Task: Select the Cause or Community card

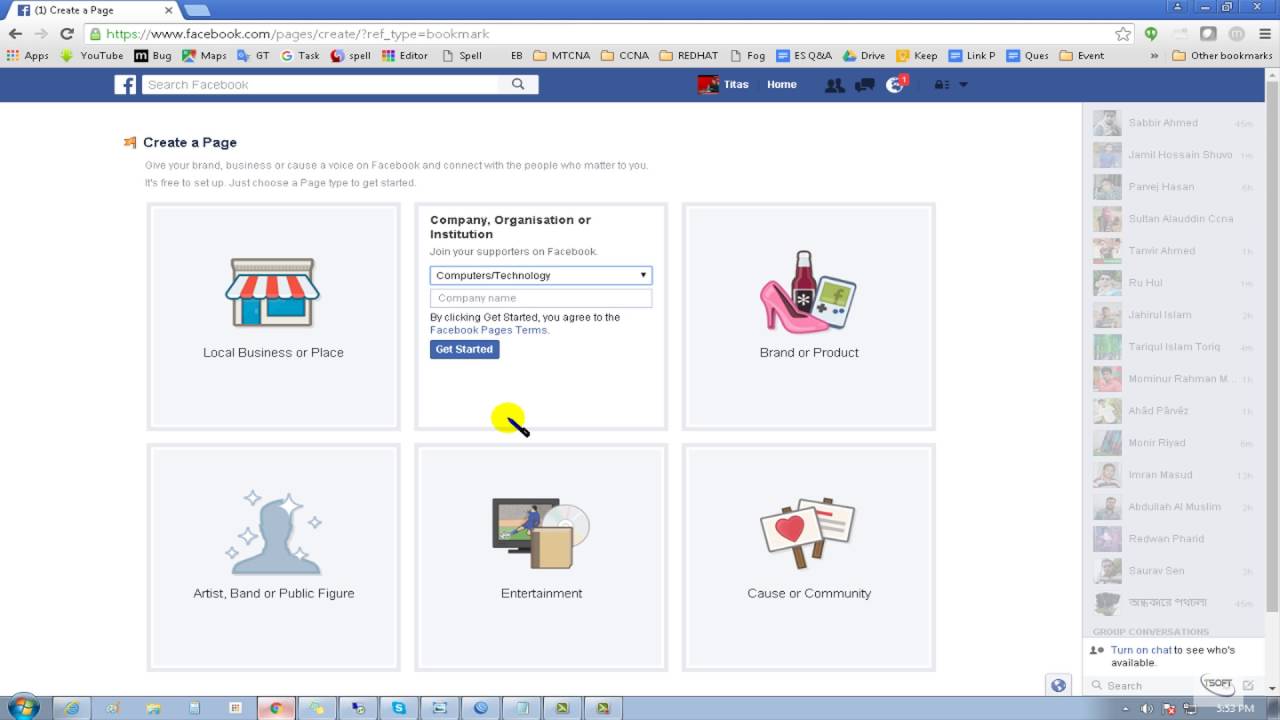Action: (809, 557)
